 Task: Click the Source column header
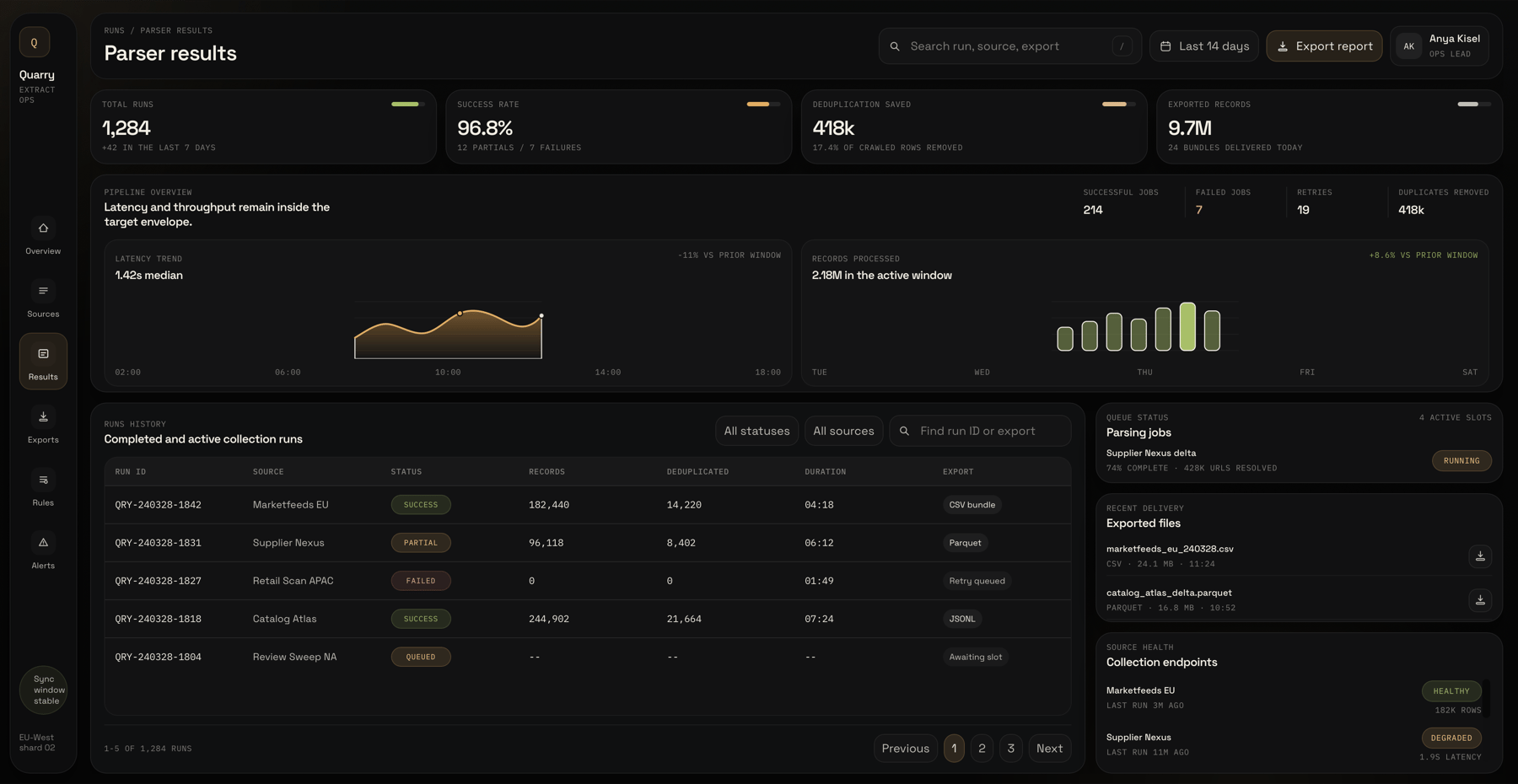(x=268, y=472)
